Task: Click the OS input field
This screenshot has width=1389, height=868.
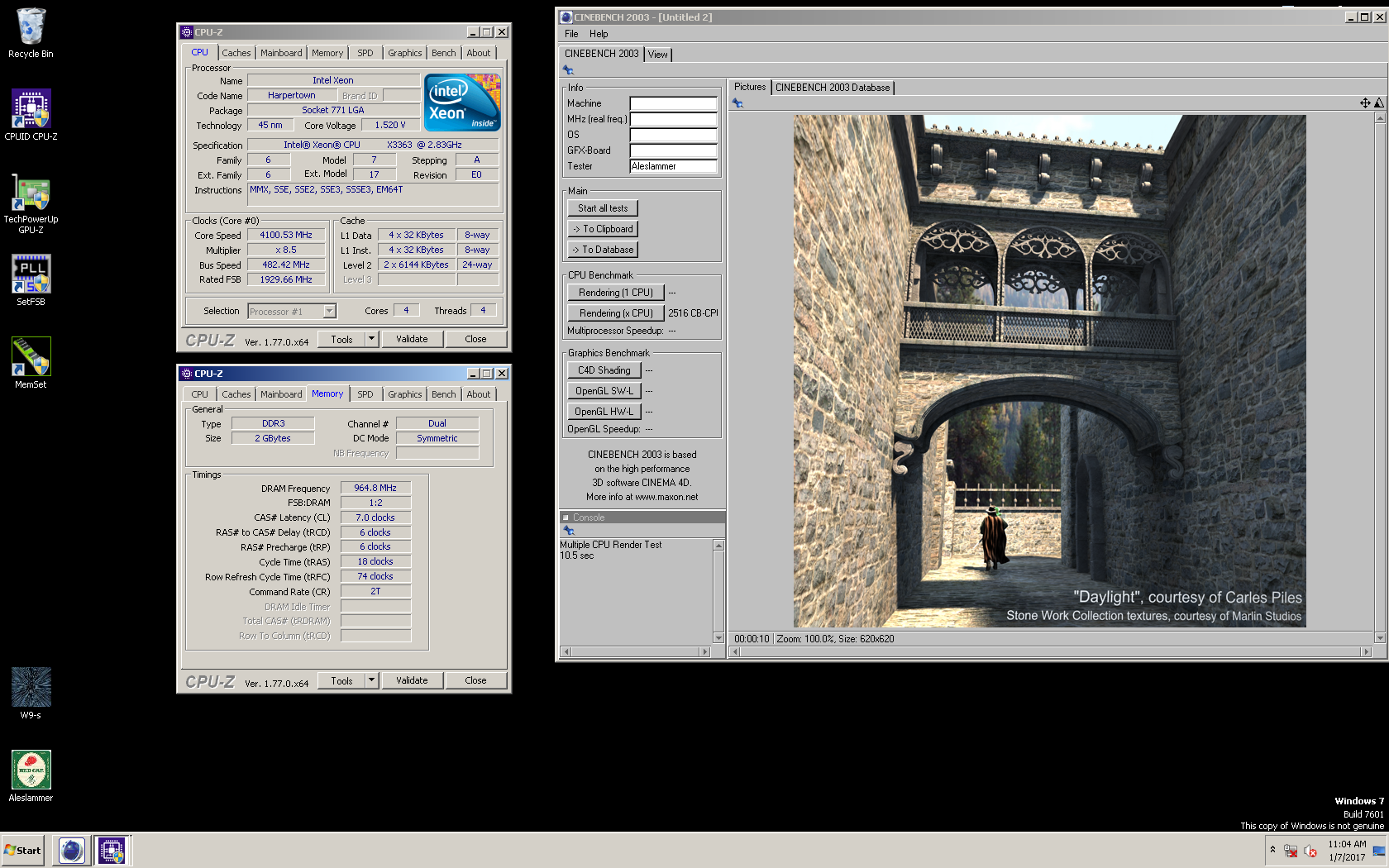Action: pos(673,135)
